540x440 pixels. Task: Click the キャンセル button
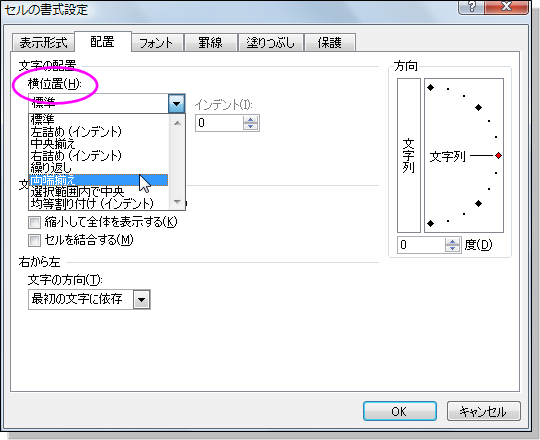483,411
